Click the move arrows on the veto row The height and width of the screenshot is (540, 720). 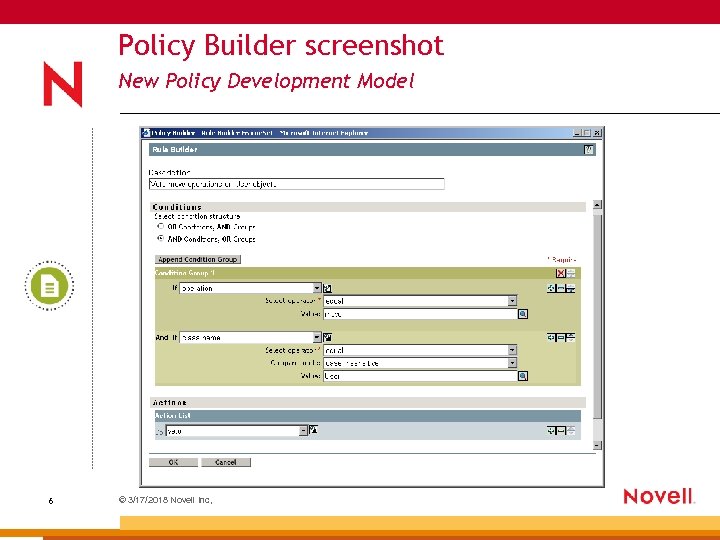tap(571, 431)
